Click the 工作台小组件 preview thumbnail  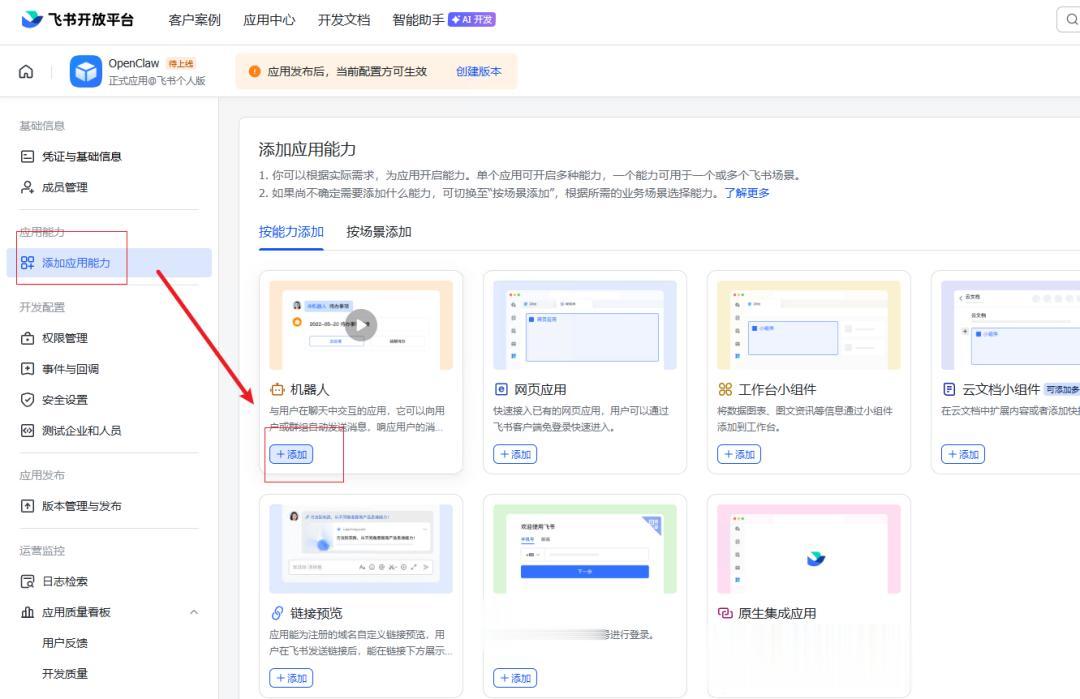point(809,325)
